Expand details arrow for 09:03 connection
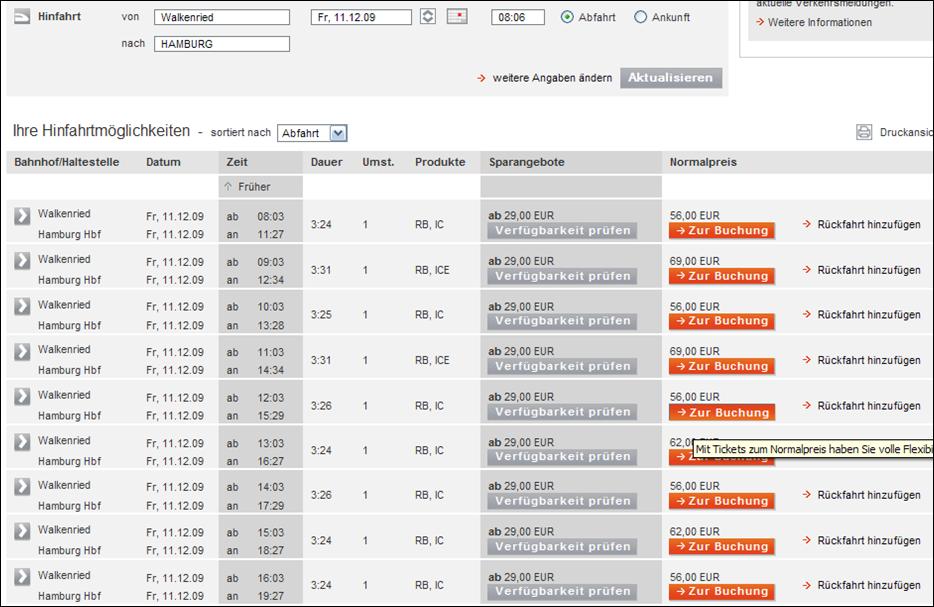Screen dimensions: 934x607 click(x=22, y=261)
